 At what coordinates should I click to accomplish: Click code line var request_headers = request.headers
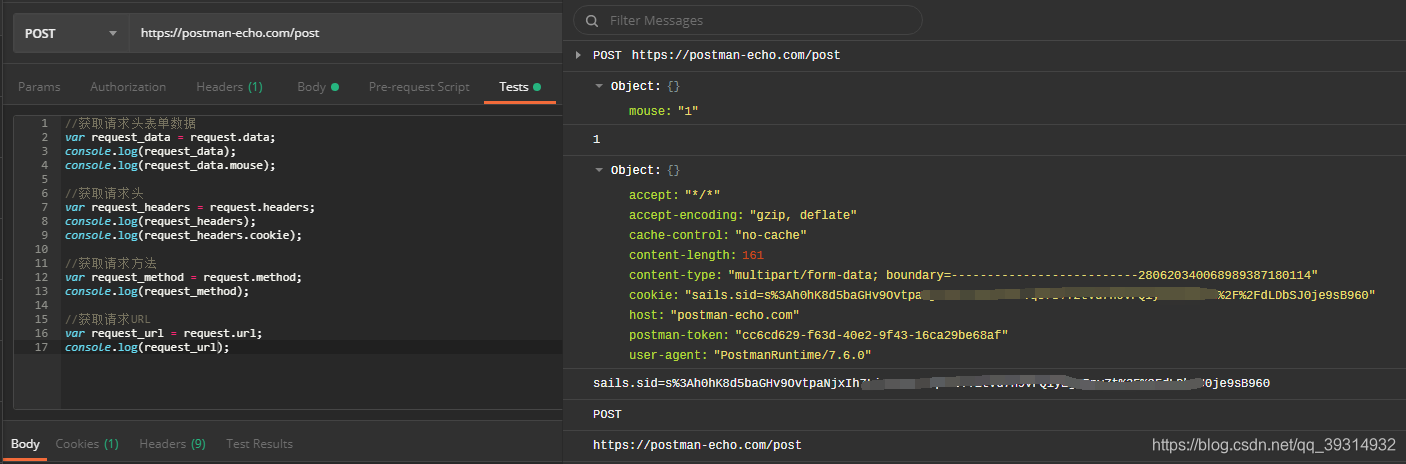pyautogui.click(x=190, y=207)
